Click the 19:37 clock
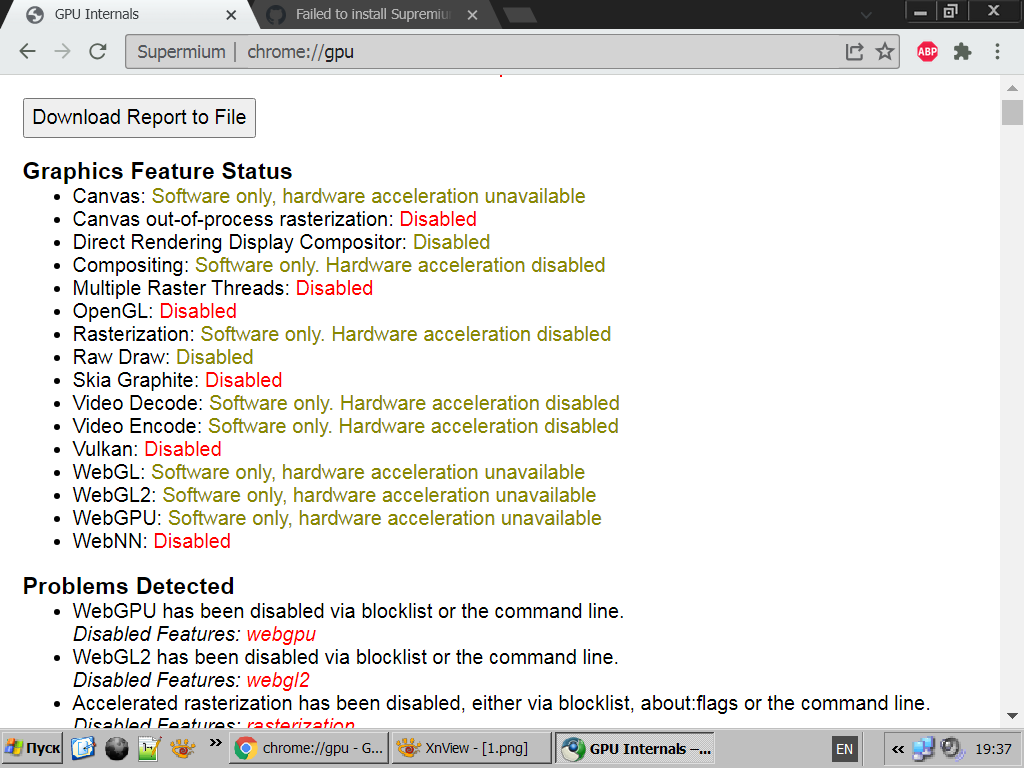Viewport: 1024px width, 768px height. [993, 749]
